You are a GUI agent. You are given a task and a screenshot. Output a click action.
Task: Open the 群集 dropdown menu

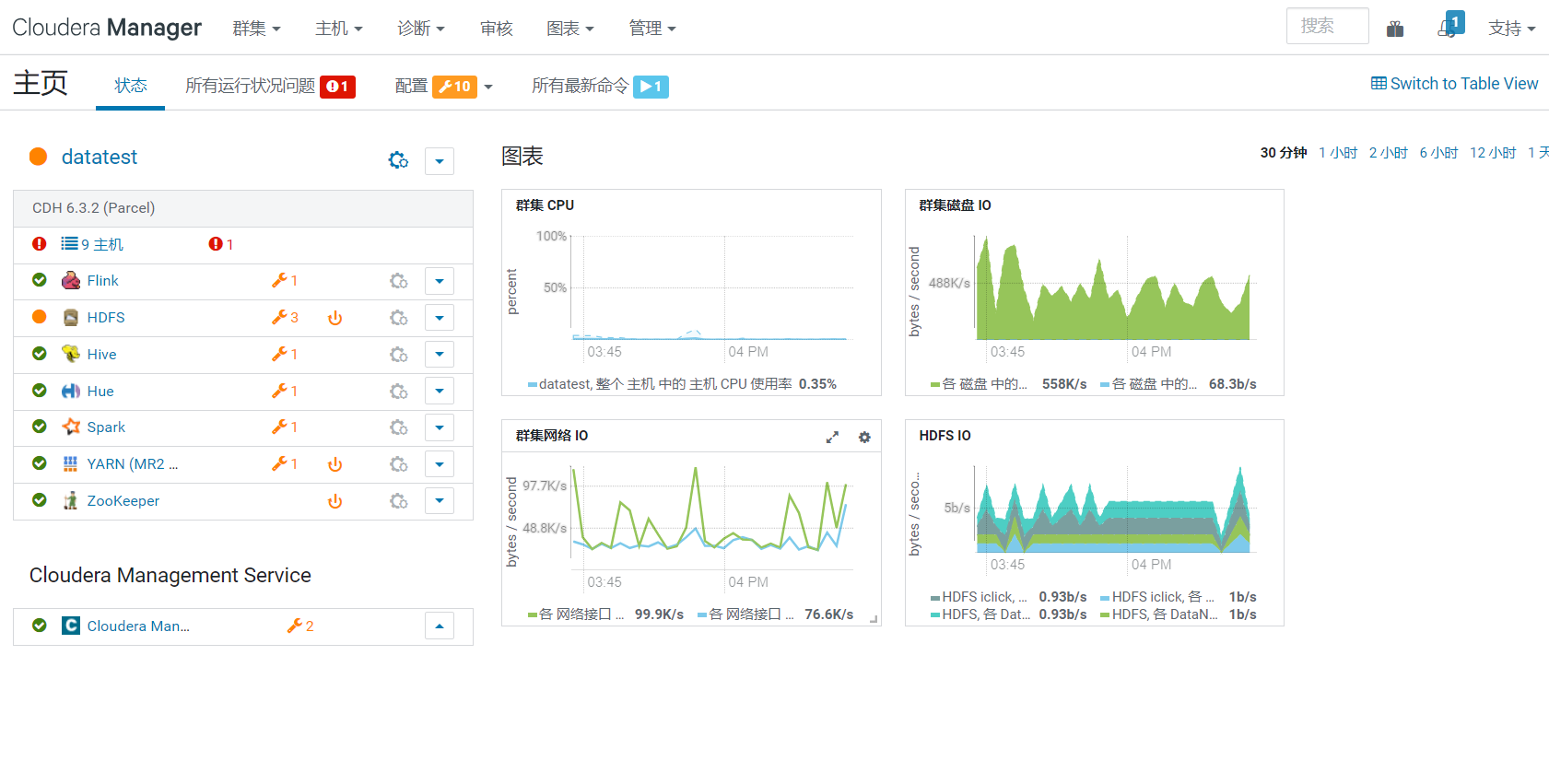pos(256,29)
